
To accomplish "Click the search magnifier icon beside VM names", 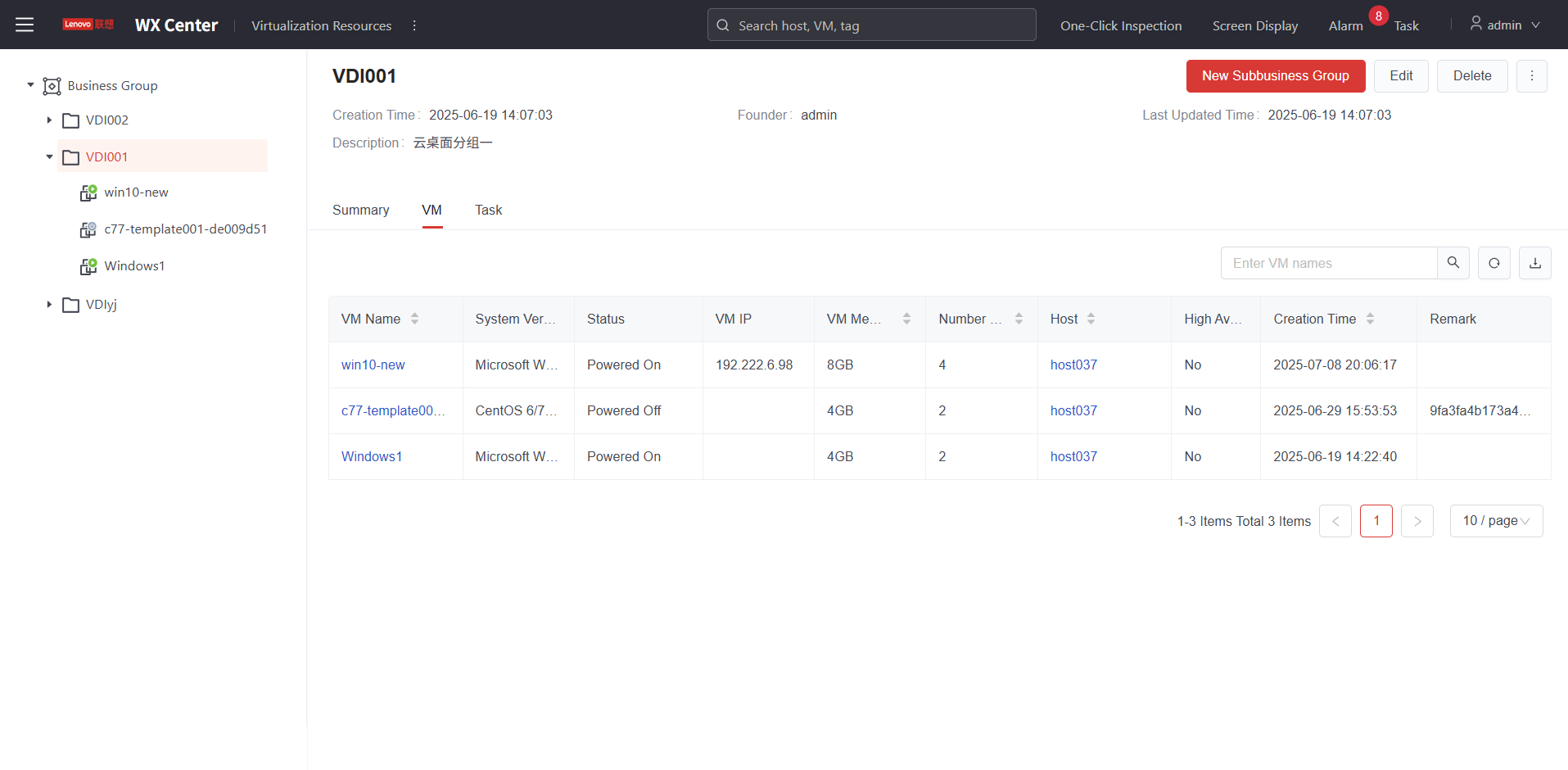I will [1453, 263].
